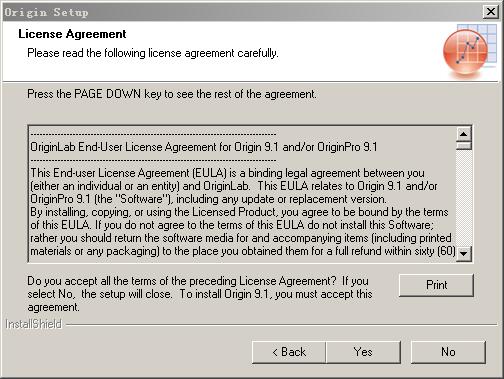The width and height of the screenshot is (504, 379).
Task: Click the scrollbar down arrow
Action: coord(464,254)
